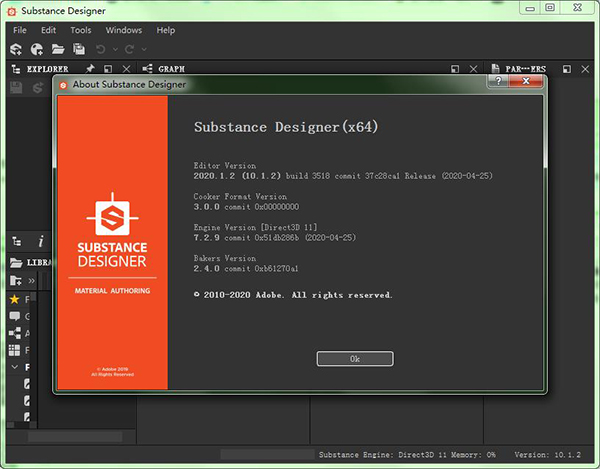The width and height of the screenshot is (600, 469).
Task: Click the save all toolbar icon
Action: point(79,49)
